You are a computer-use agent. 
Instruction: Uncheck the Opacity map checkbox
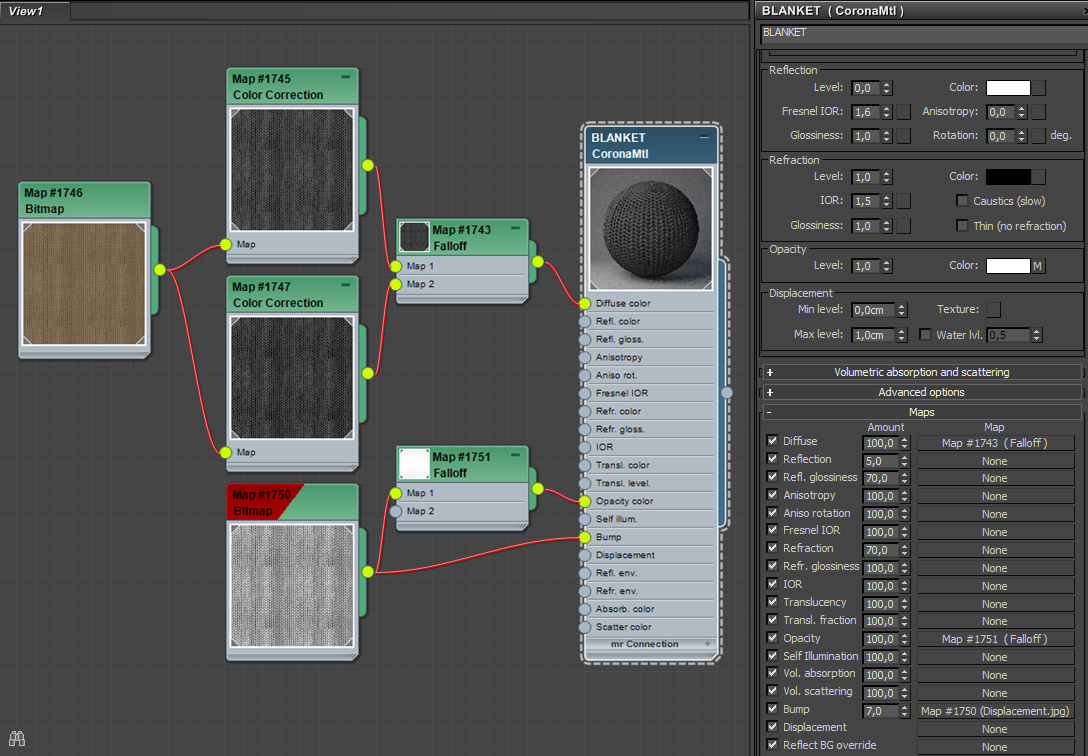[x=772, y=637]
